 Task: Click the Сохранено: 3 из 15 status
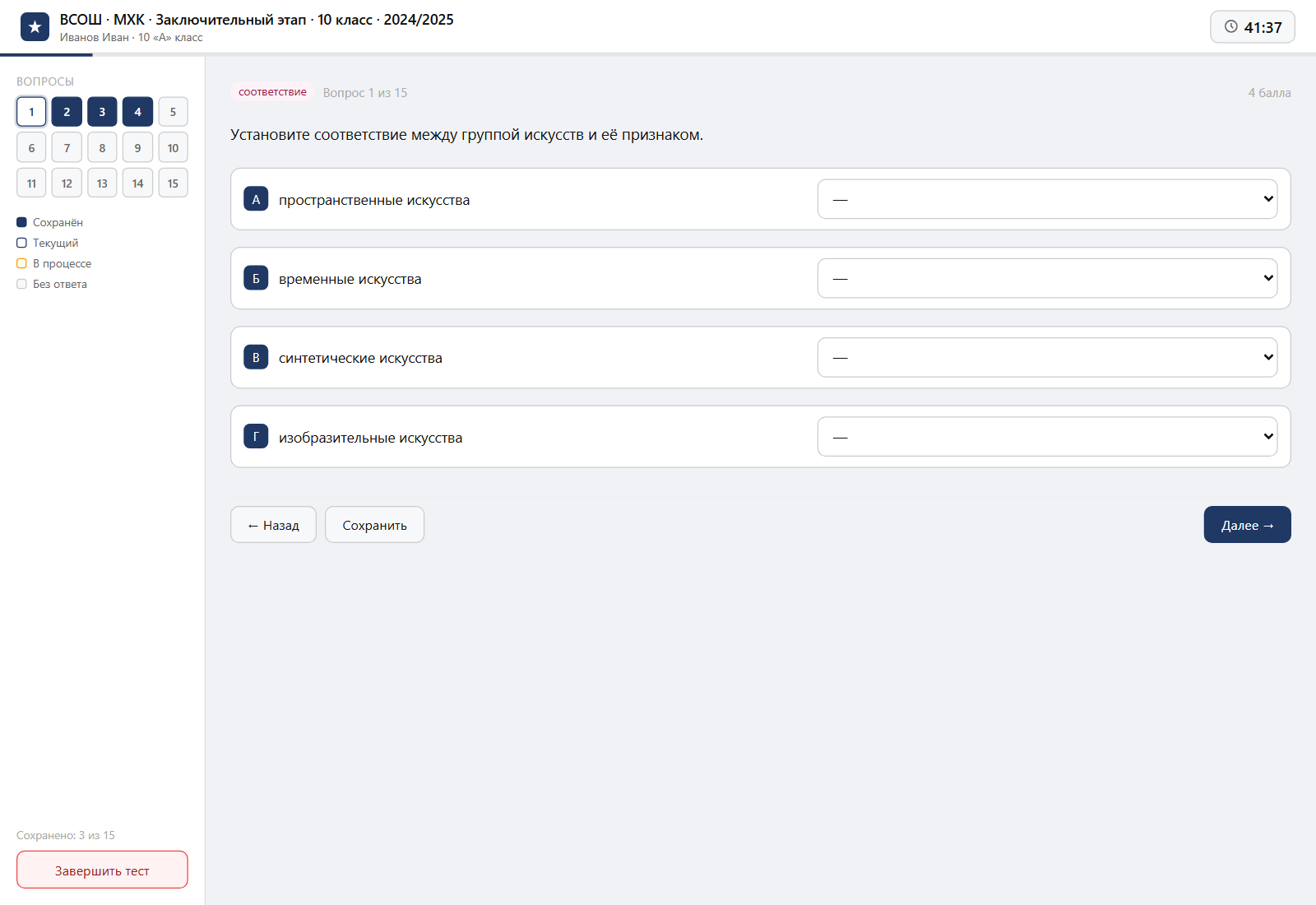[66, 835]
